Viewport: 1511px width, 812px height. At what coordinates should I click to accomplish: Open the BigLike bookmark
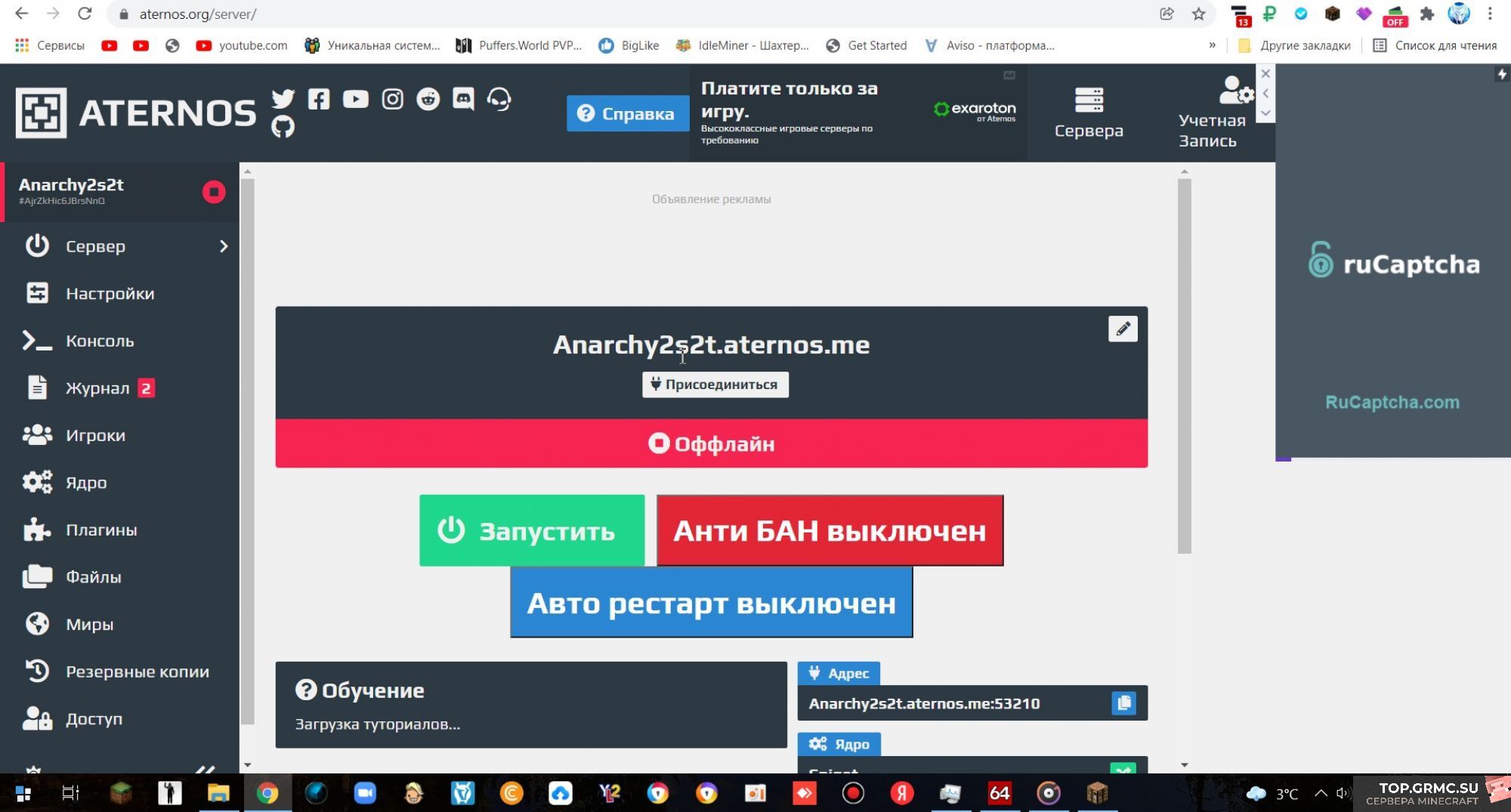point(629,45)
